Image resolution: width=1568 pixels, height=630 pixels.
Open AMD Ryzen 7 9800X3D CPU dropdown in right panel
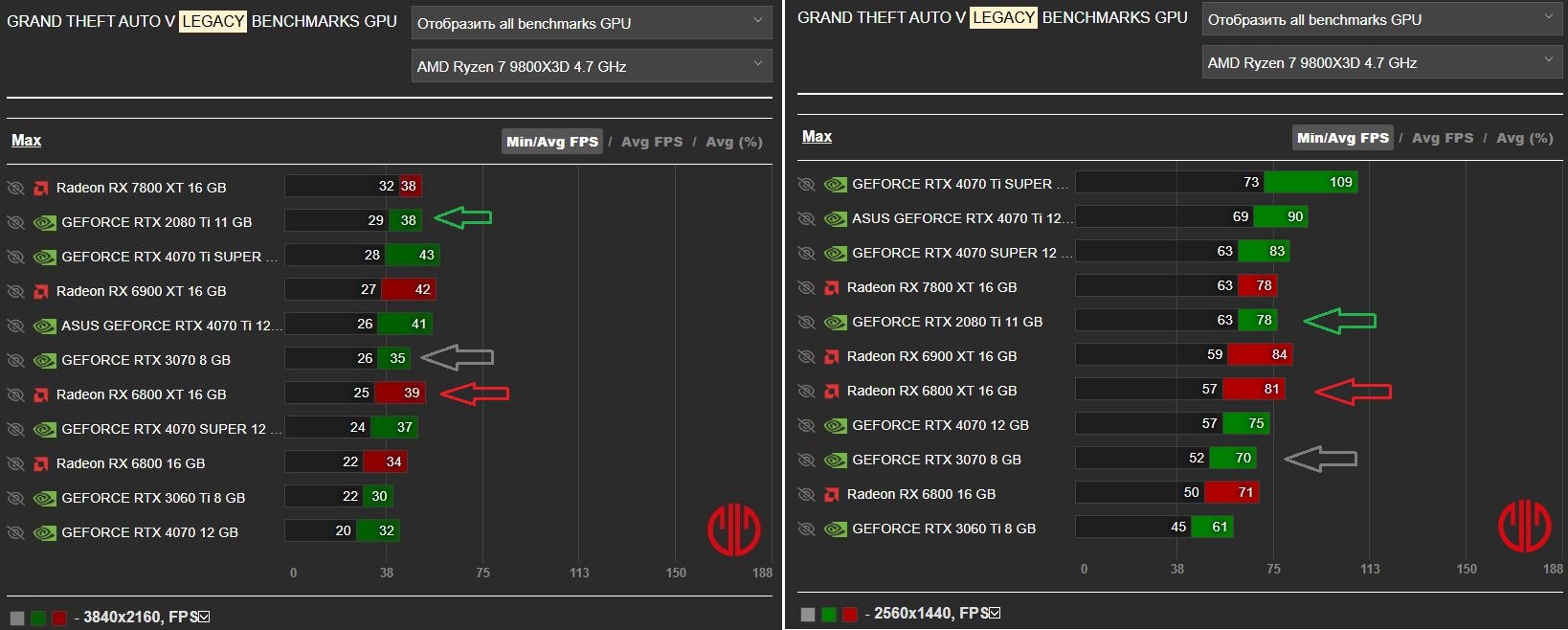[1382, 62]
